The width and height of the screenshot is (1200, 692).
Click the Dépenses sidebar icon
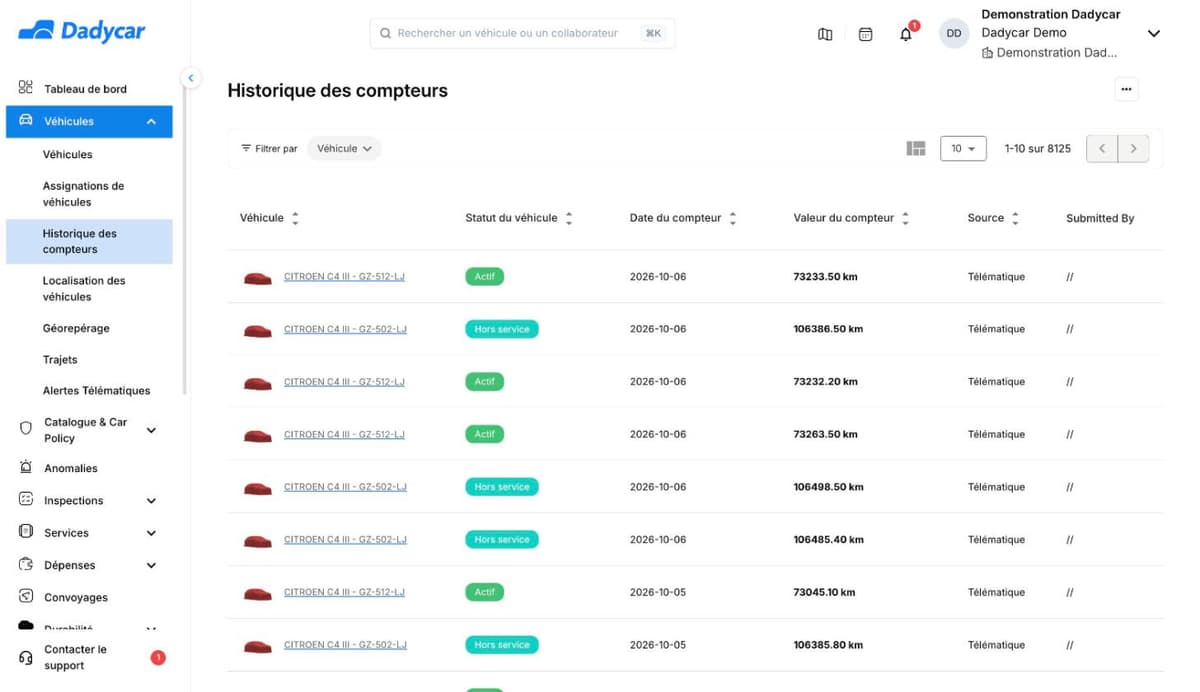[26, 564]
